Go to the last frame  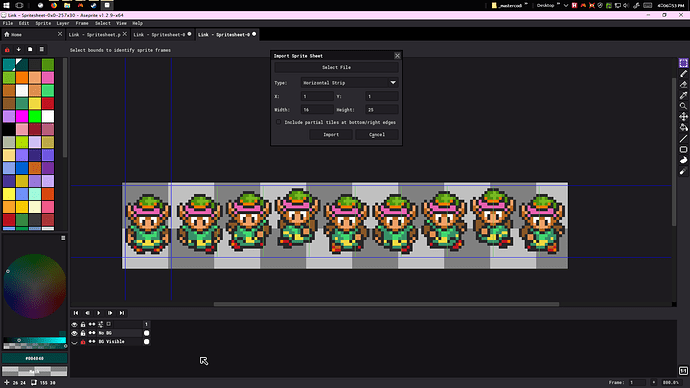point(121,313)
